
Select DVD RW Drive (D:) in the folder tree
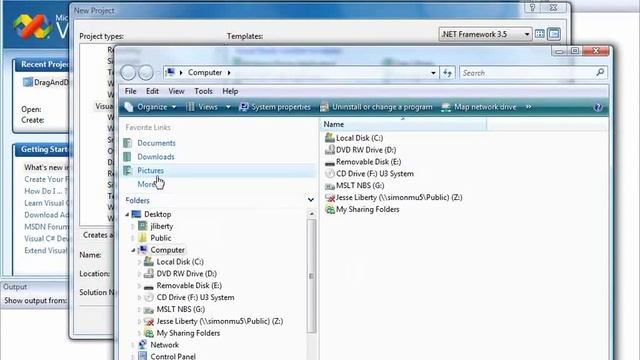point(187,273)
